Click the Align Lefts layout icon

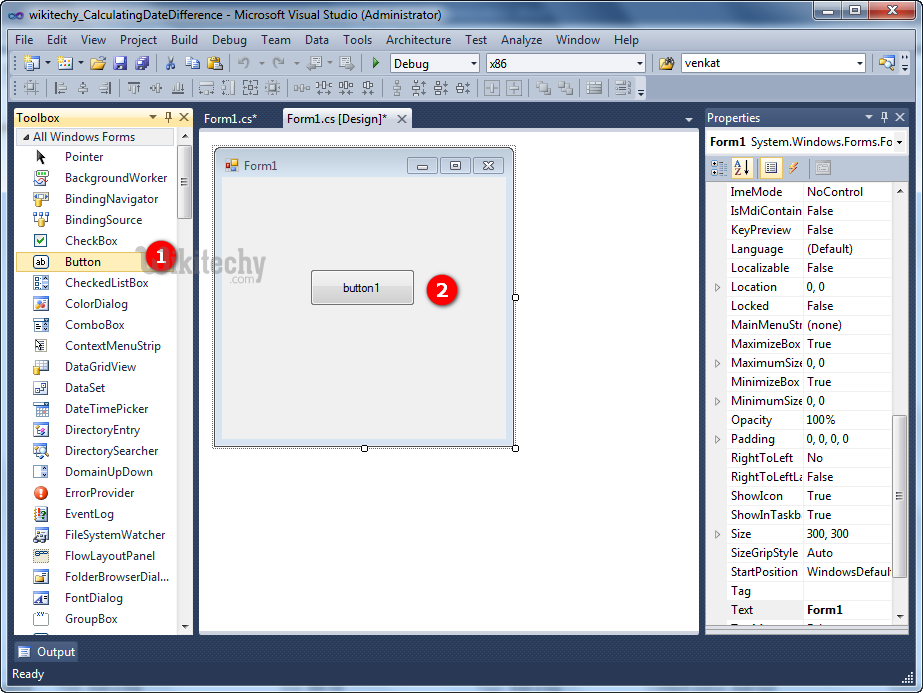click(61, 88)
